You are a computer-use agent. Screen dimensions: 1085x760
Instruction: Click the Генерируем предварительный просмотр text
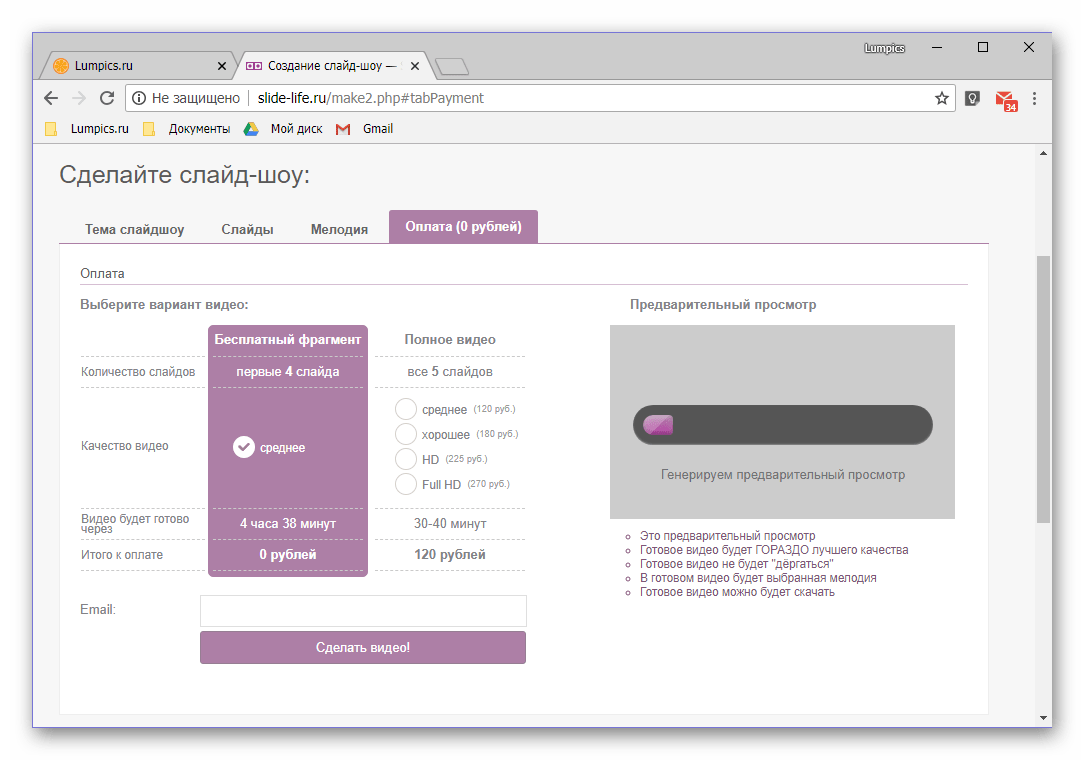click(783, 475)
